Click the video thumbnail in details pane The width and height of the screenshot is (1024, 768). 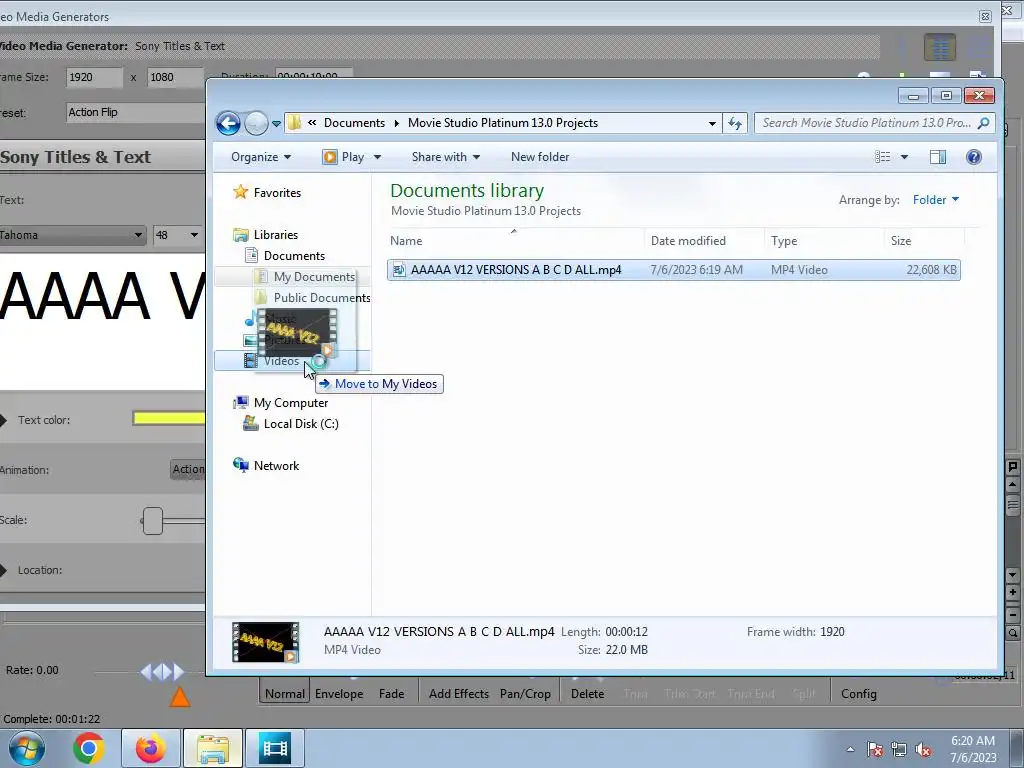click(266, 642)
